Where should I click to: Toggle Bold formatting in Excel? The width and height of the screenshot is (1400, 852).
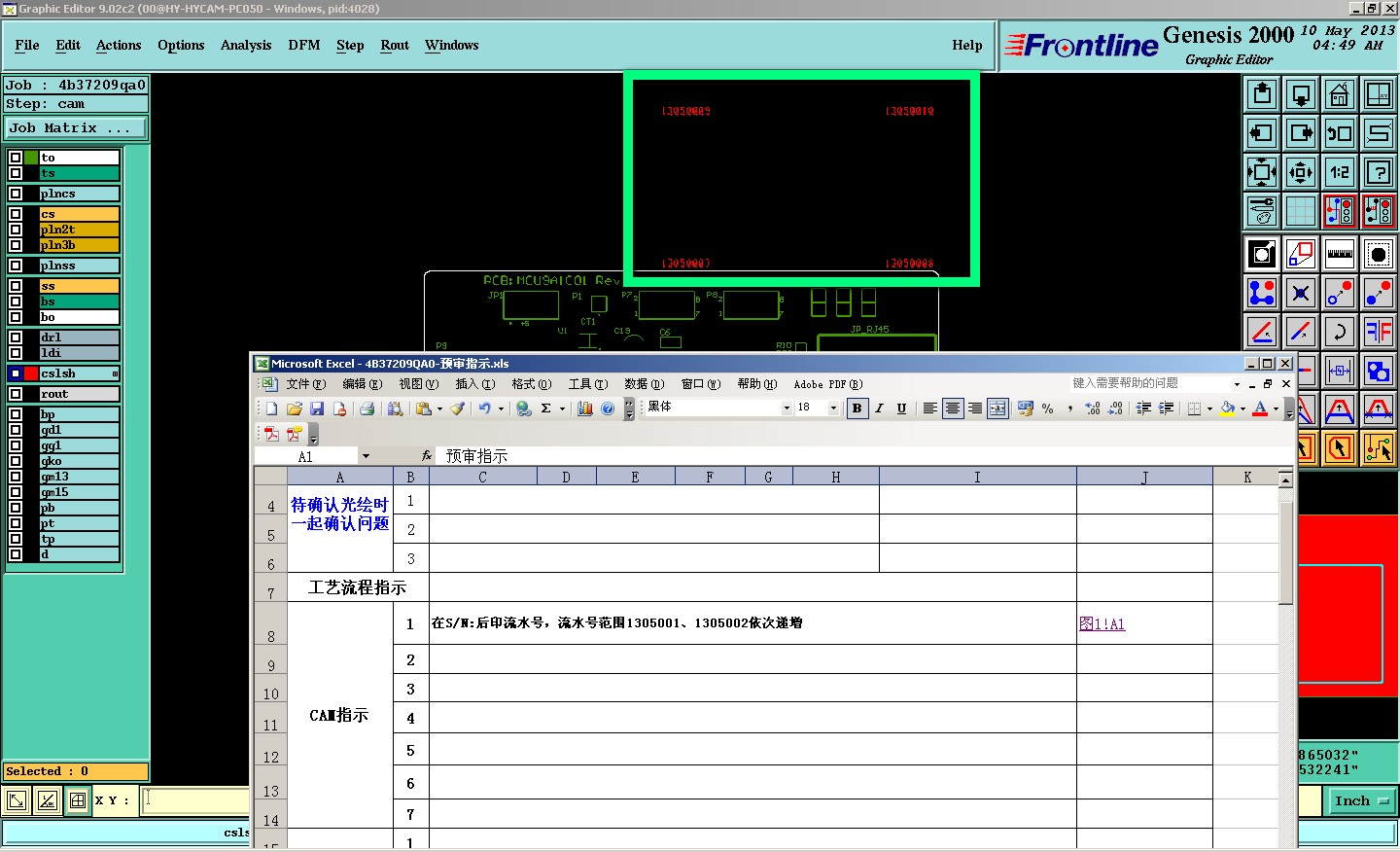[857, 408]
